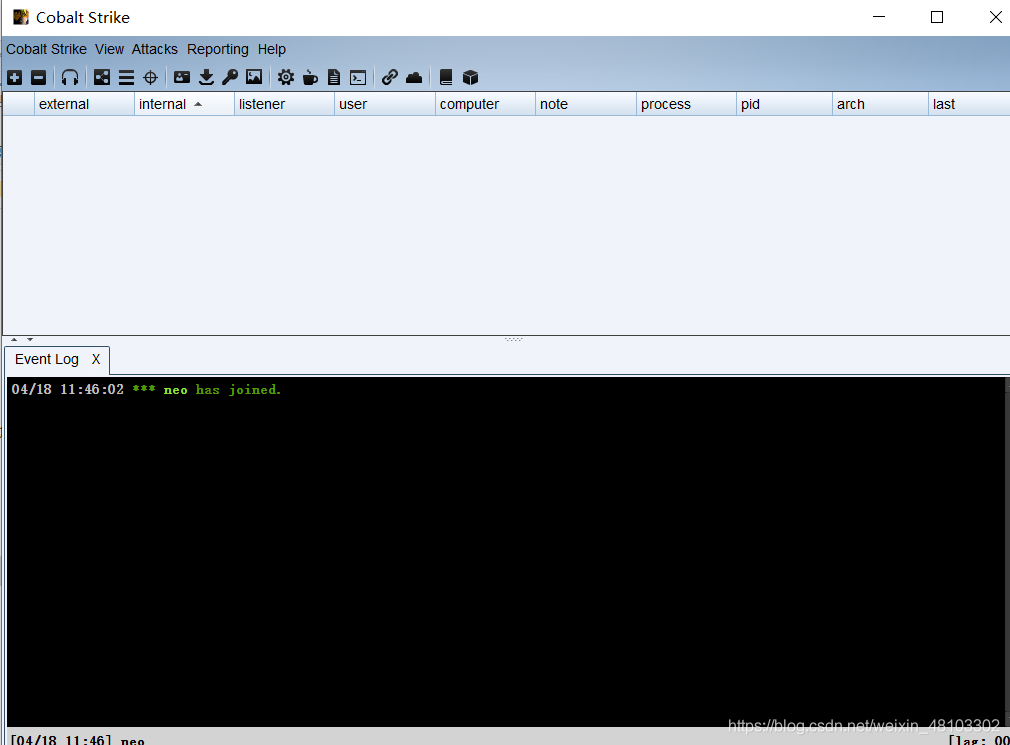
Task: Open the Reporting menu
Action: click(x=218, y=50)
